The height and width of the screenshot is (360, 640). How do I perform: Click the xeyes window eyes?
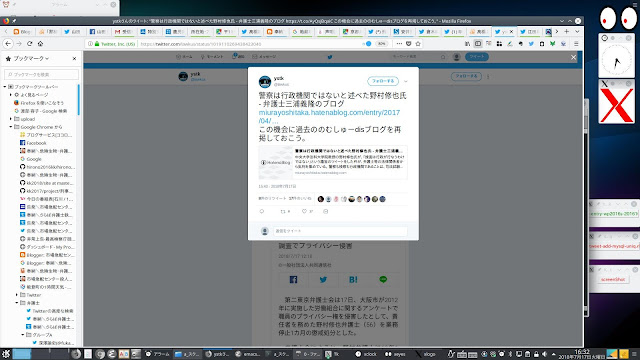pyautogui.click(x=618, y=18)
